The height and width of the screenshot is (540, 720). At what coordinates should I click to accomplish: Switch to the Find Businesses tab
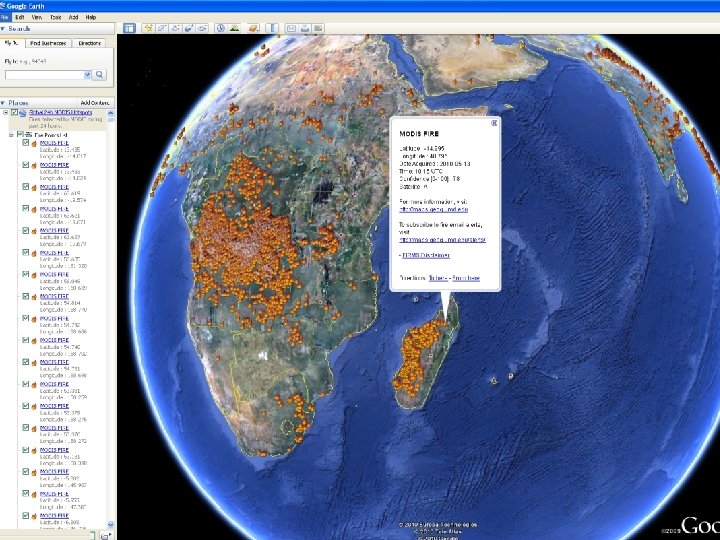(48, 43)
